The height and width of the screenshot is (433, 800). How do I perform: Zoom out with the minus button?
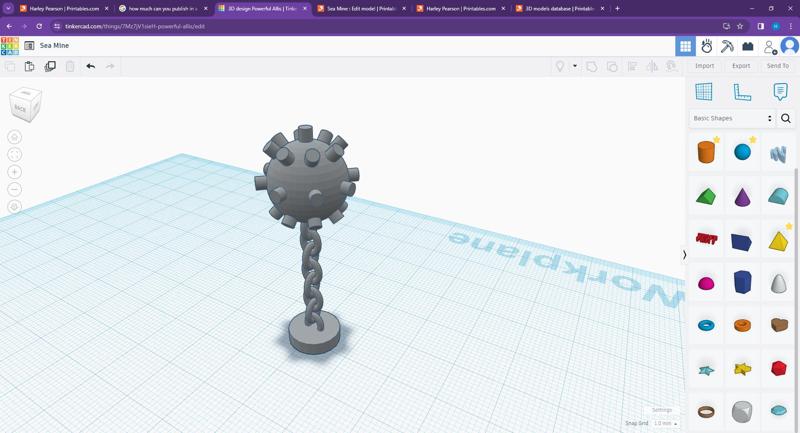(14, 189)
